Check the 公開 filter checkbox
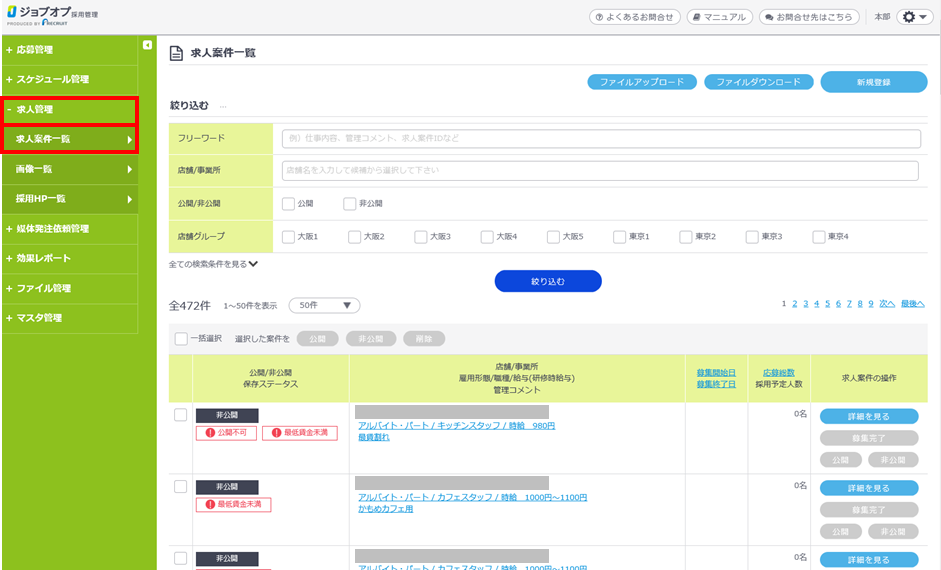The height and width of the screenshot is (570, 941). (289, 204)
